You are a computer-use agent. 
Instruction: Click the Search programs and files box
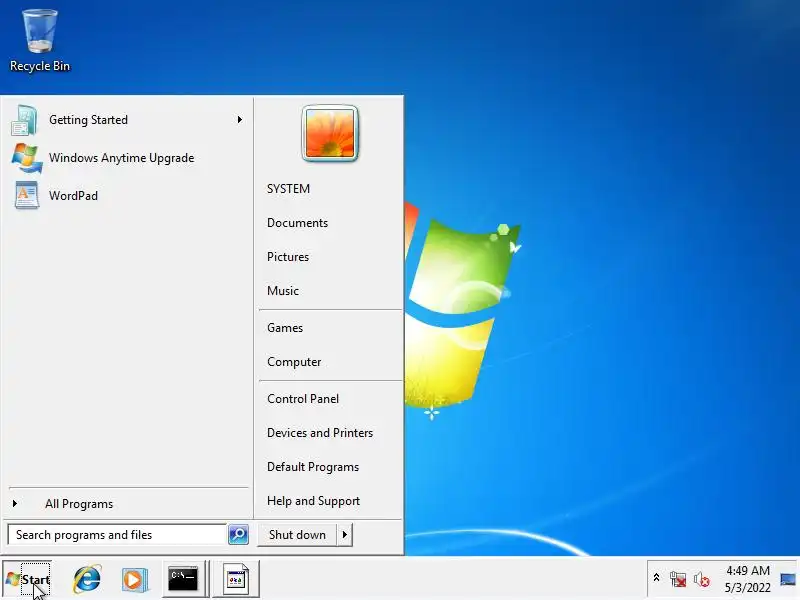coord(117,535)
